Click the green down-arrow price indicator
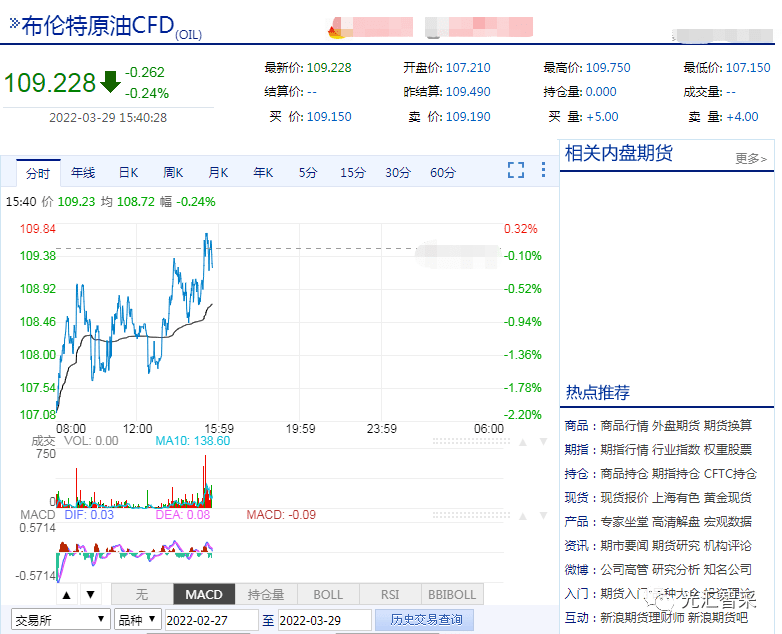The width and height of the screenshot is (782, 634). point(110,82)
